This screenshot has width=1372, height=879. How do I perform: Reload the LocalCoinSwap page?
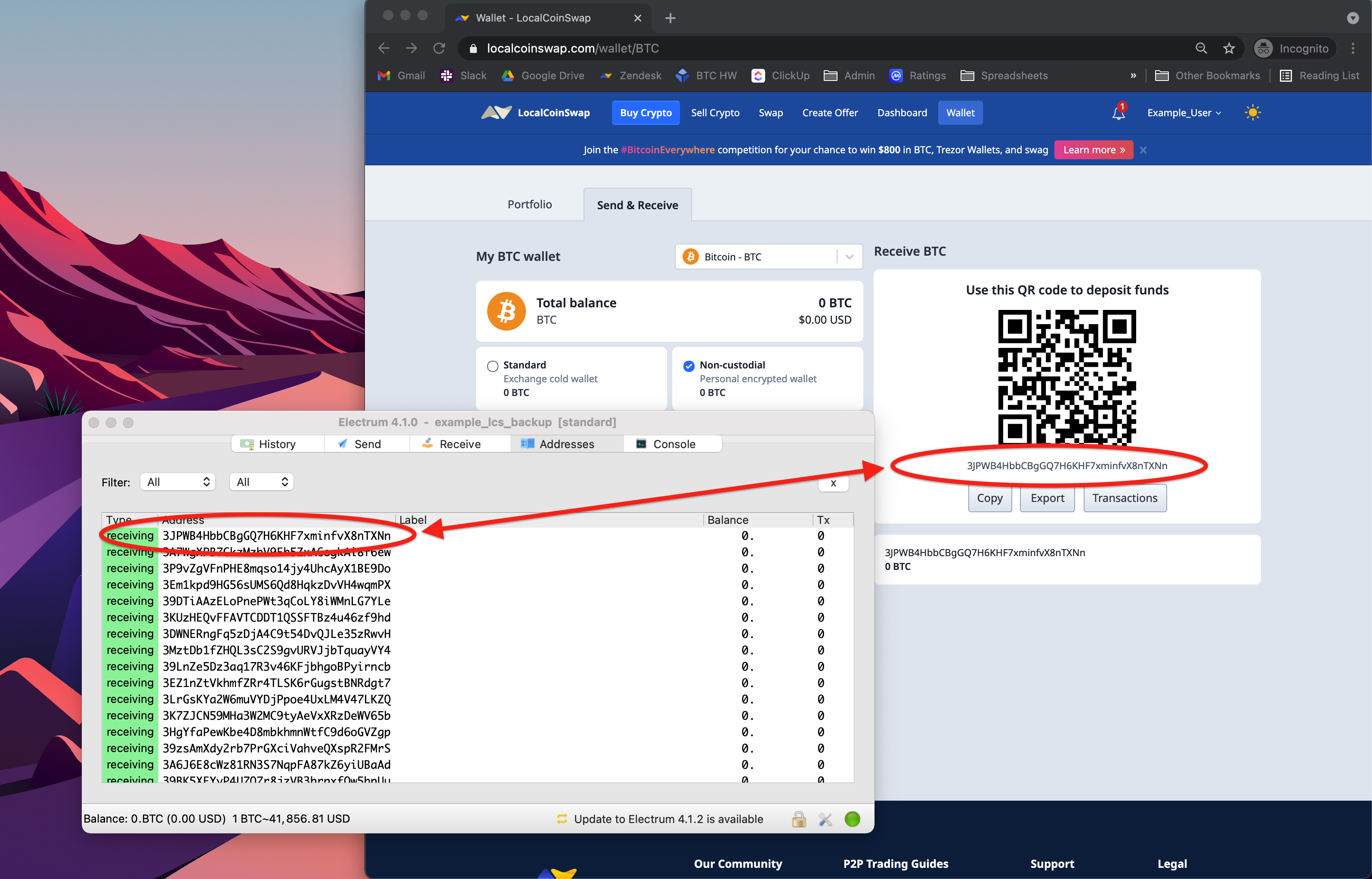pos(439,49)
